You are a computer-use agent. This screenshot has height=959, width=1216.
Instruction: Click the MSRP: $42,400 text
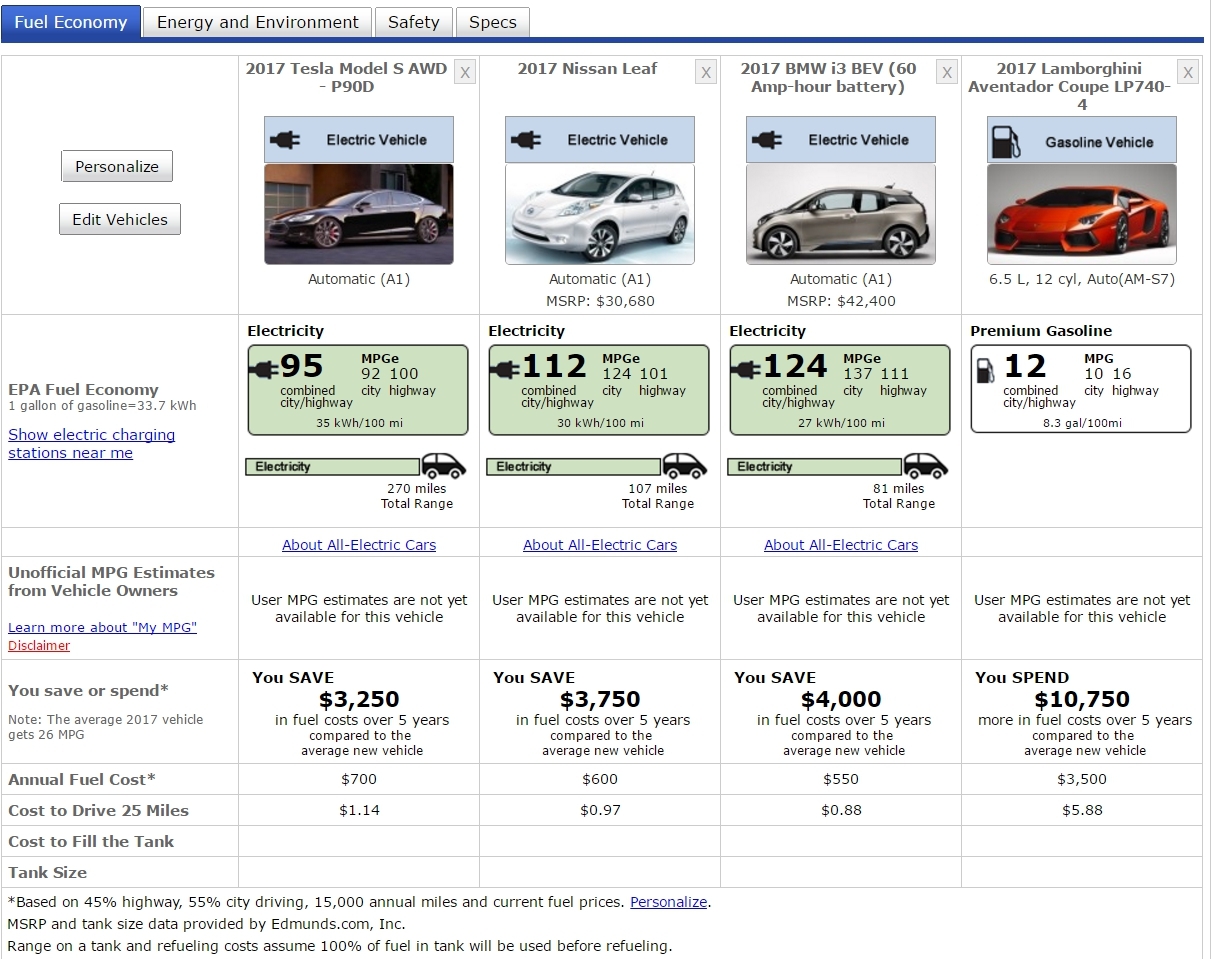click(x=841, y=301)
